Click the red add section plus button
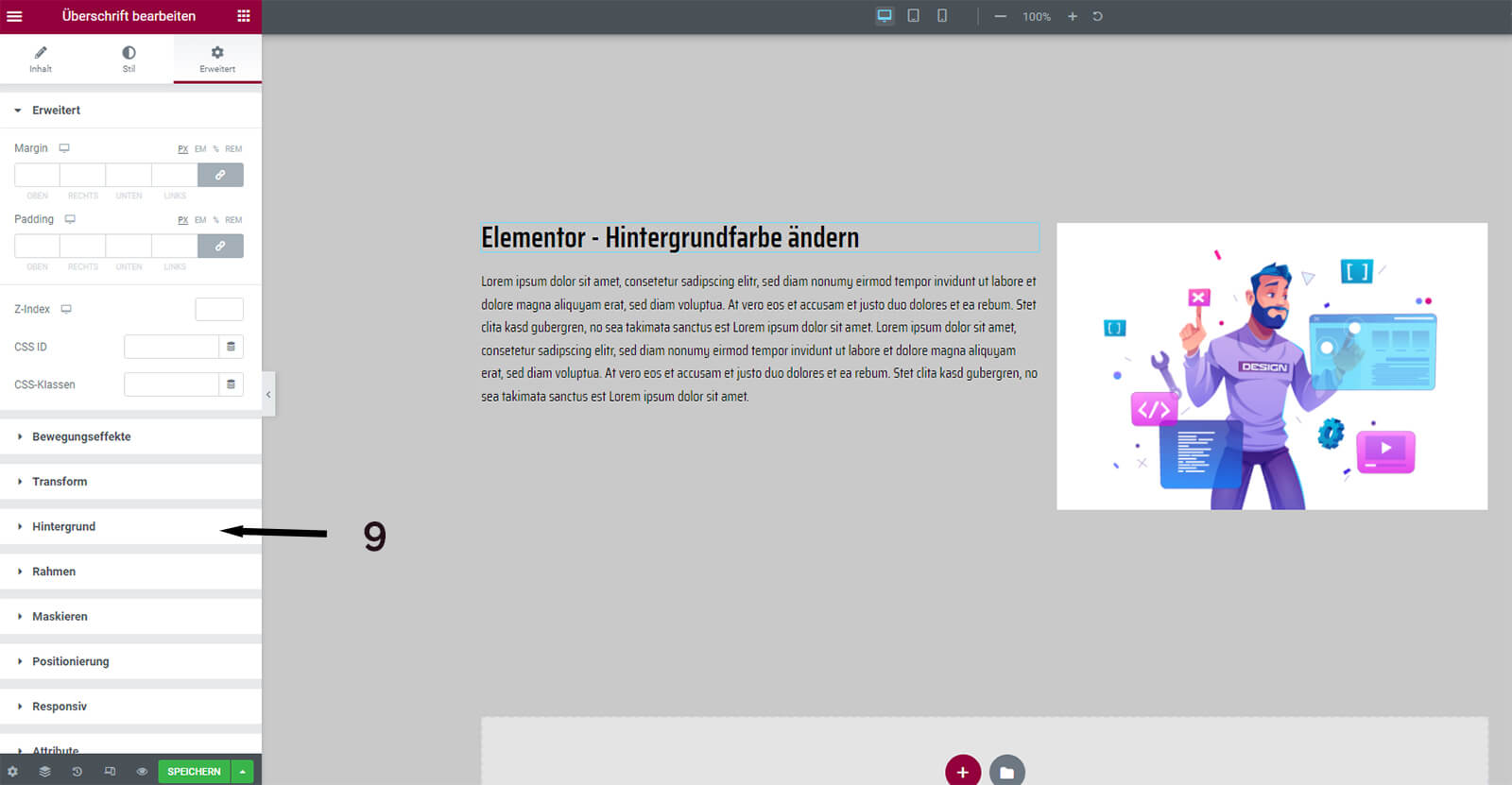Screen dimensions: 1512x785 coord(962,771)
